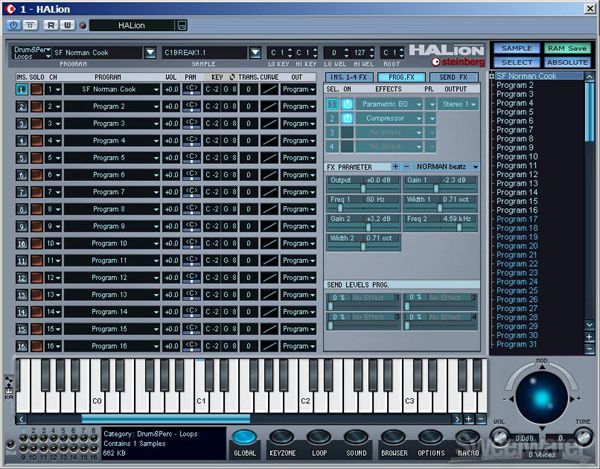
Task: Click the ABSOLUTE button
Action: pos(567,62)
